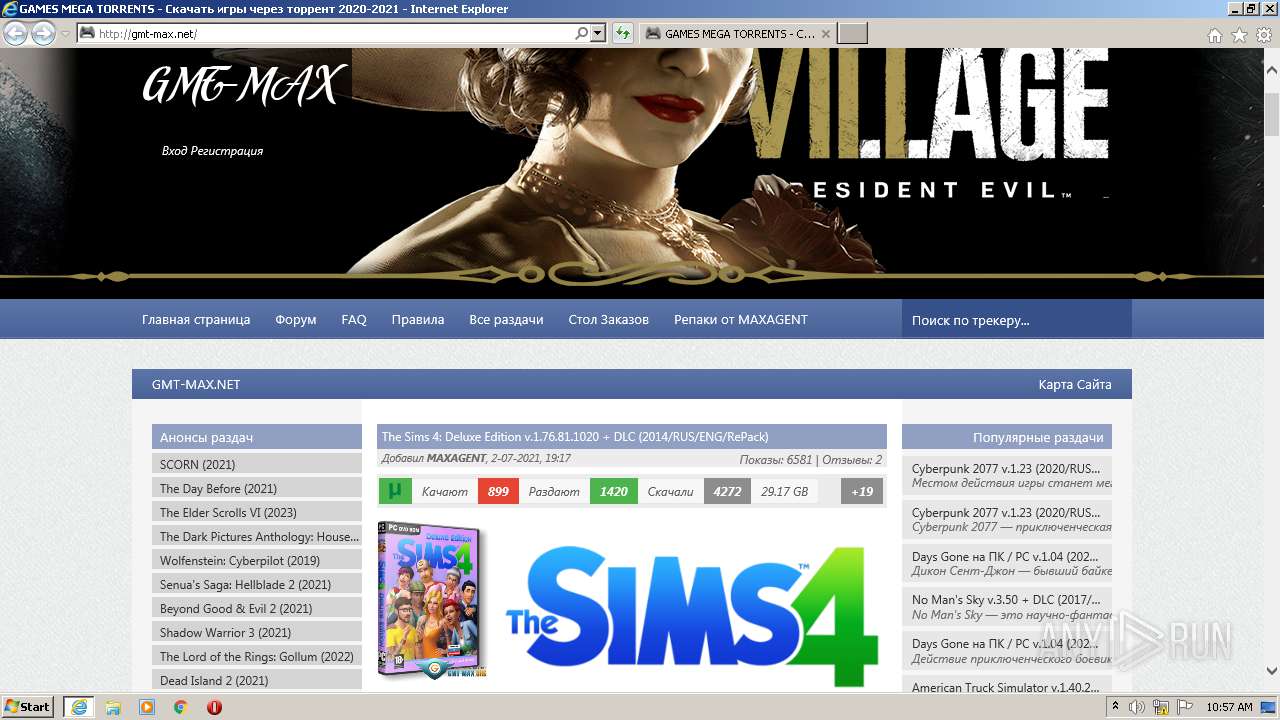The image size is (1280, 720).
Task: Open Beyond Good & Evil 2 announcement
Action: click(257, 608)
